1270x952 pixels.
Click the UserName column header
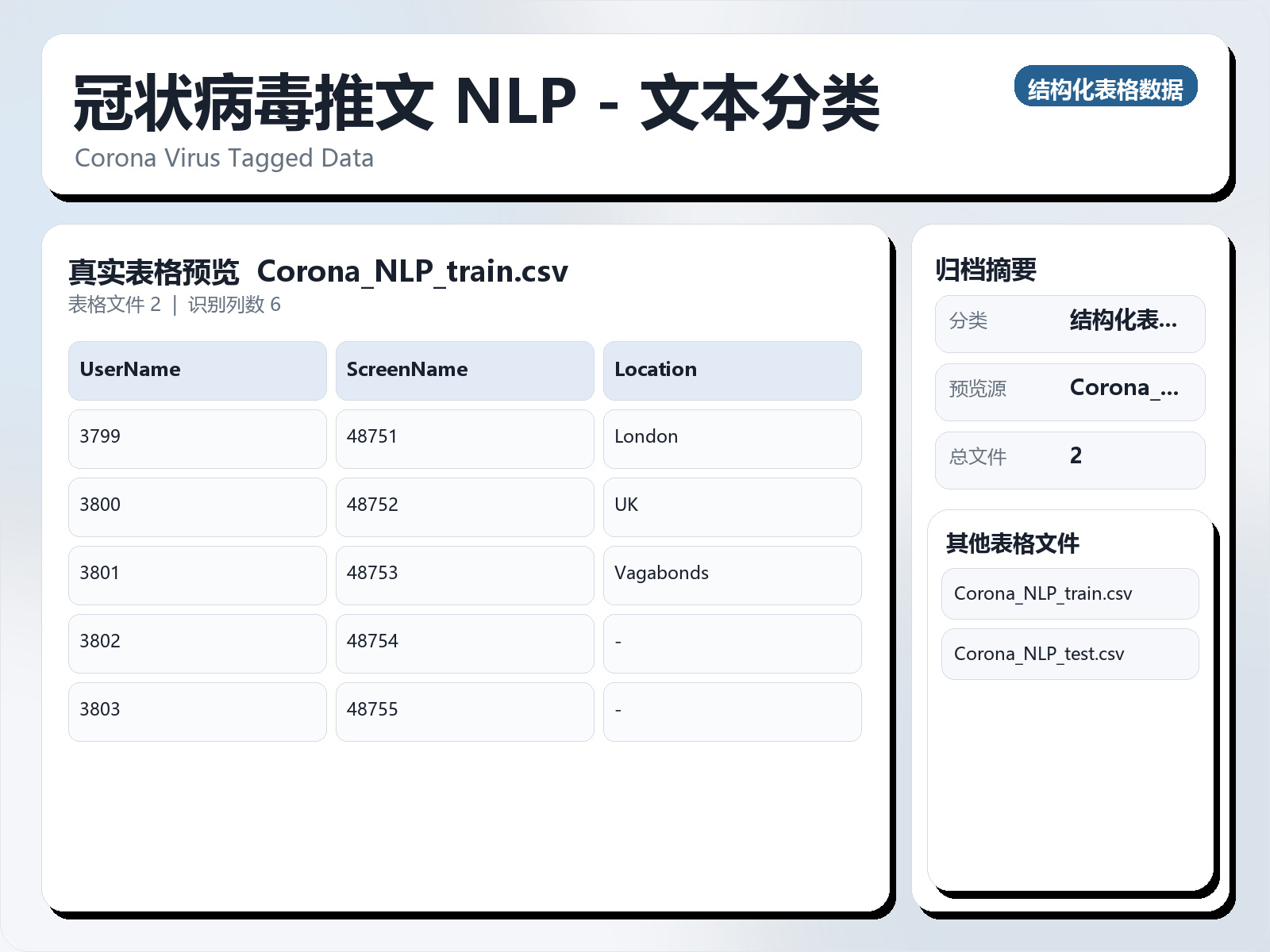[x=197, y=370]
